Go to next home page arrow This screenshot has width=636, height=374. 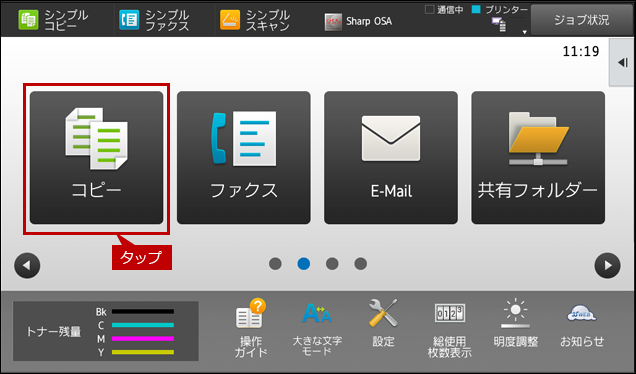[x=607, y=266]
